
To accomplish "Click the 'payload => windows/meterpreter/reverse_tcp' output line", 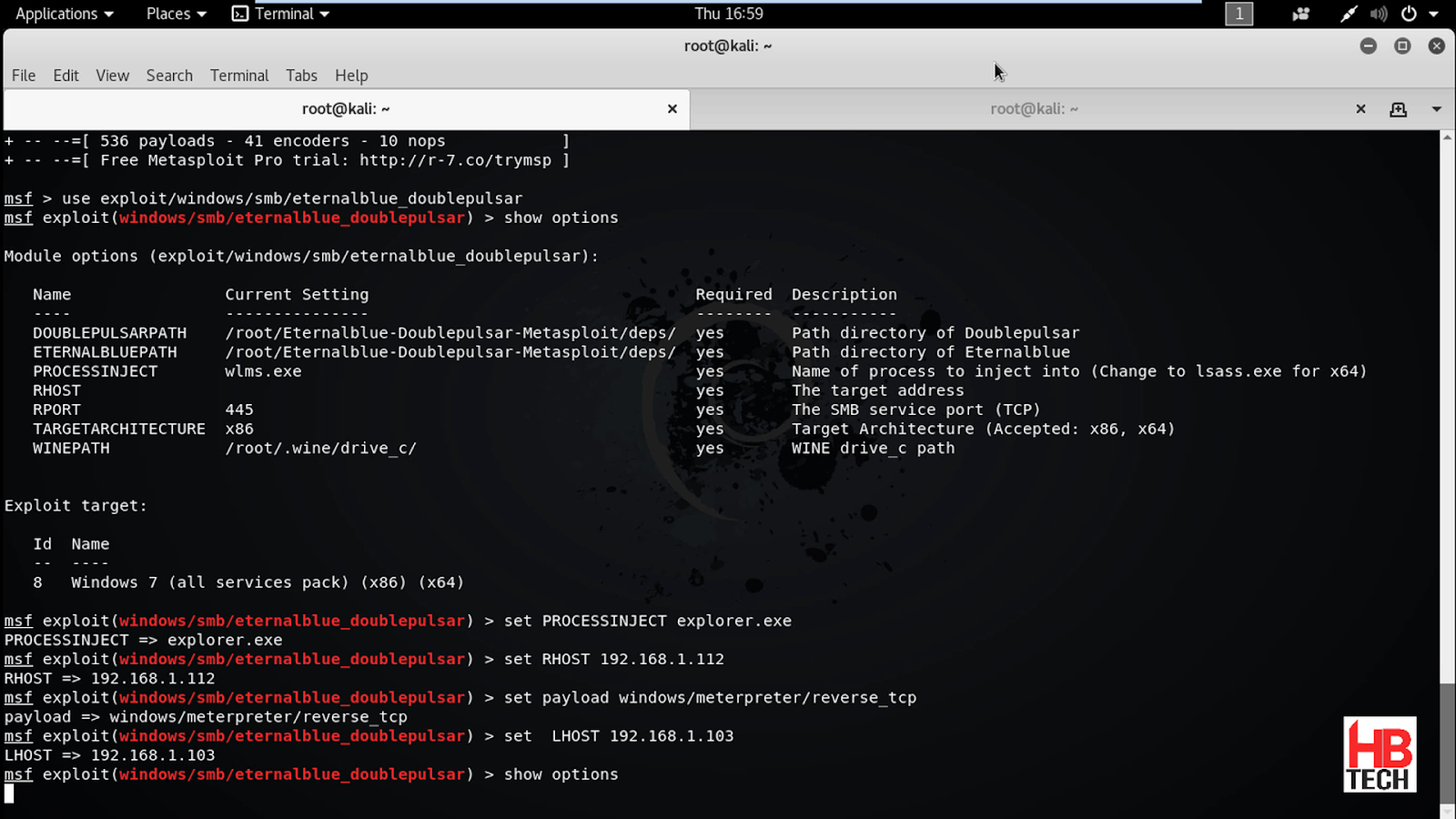I will [206, 717].
